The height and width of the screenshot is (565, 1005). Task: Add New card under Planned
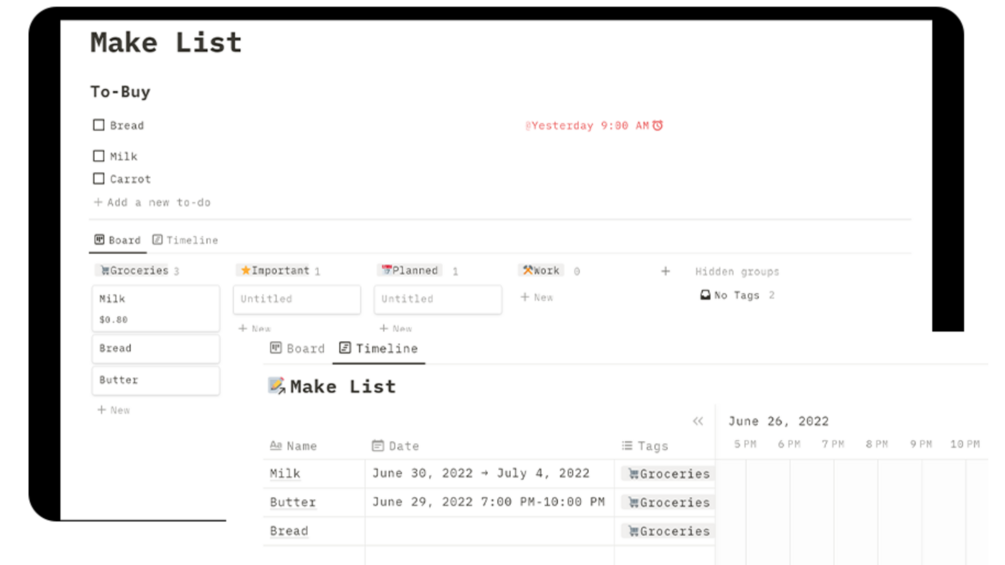coord(395,328)
